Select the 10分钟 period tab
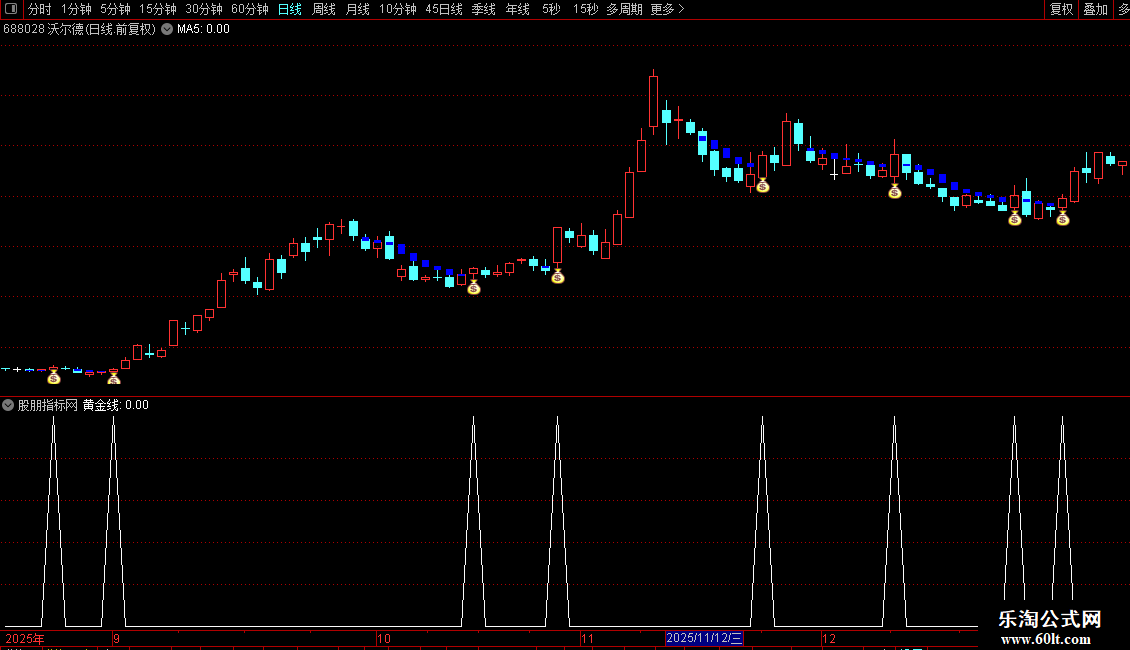Image resolution: width=1130 pixels, height=650 pixels. (x=397, y=9)
